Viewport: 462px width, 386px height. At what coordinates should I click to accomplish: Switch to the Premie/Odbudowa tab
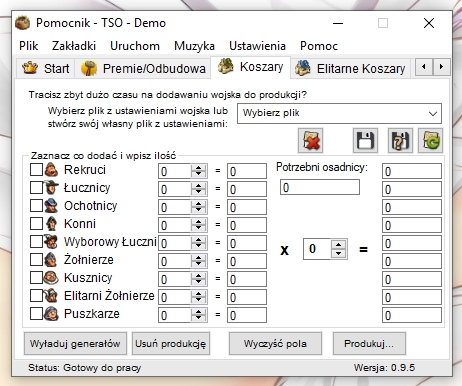point(143,68)
